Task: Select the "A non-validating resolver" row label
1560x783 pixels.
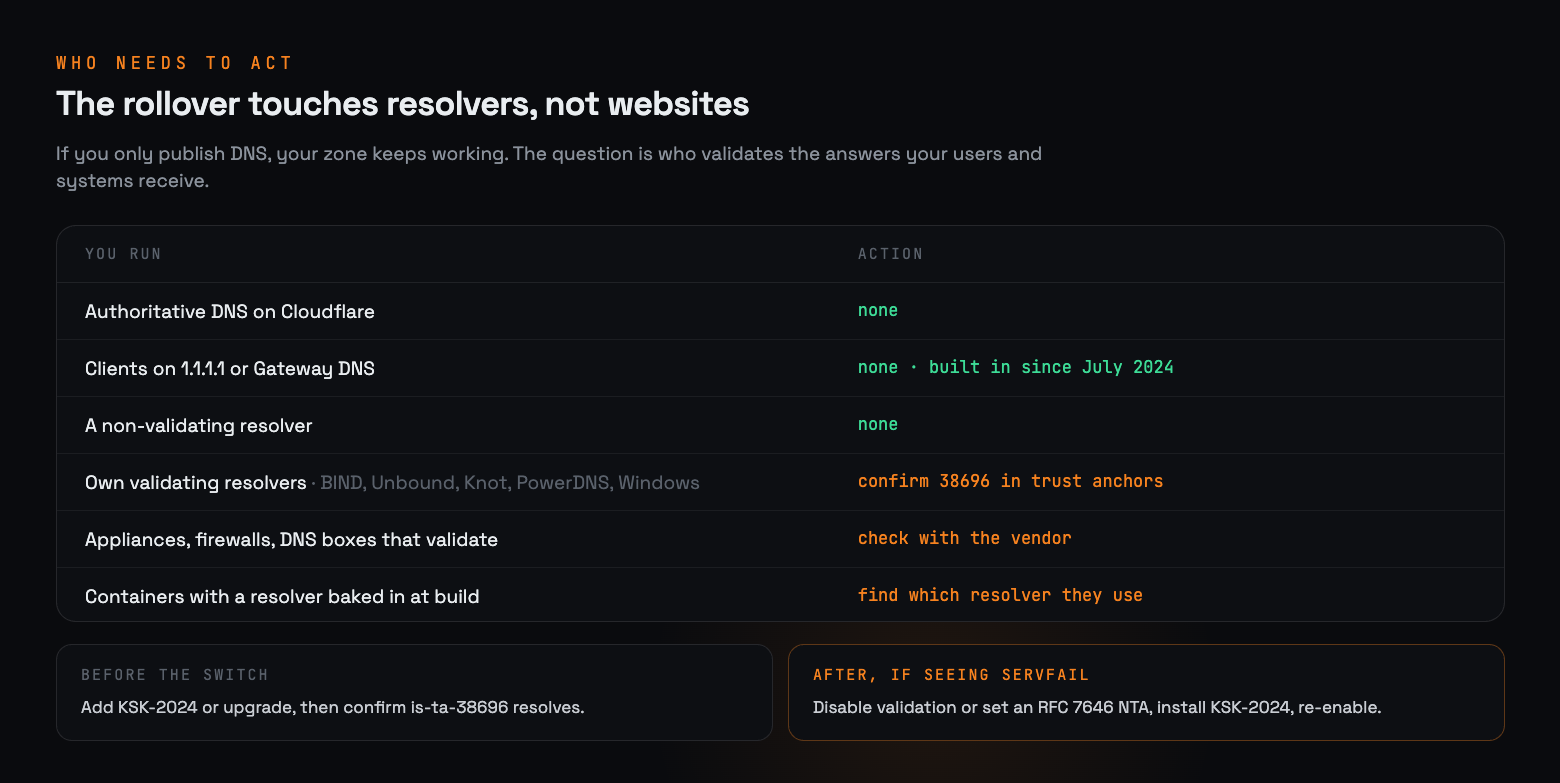Action: point(199,425)
